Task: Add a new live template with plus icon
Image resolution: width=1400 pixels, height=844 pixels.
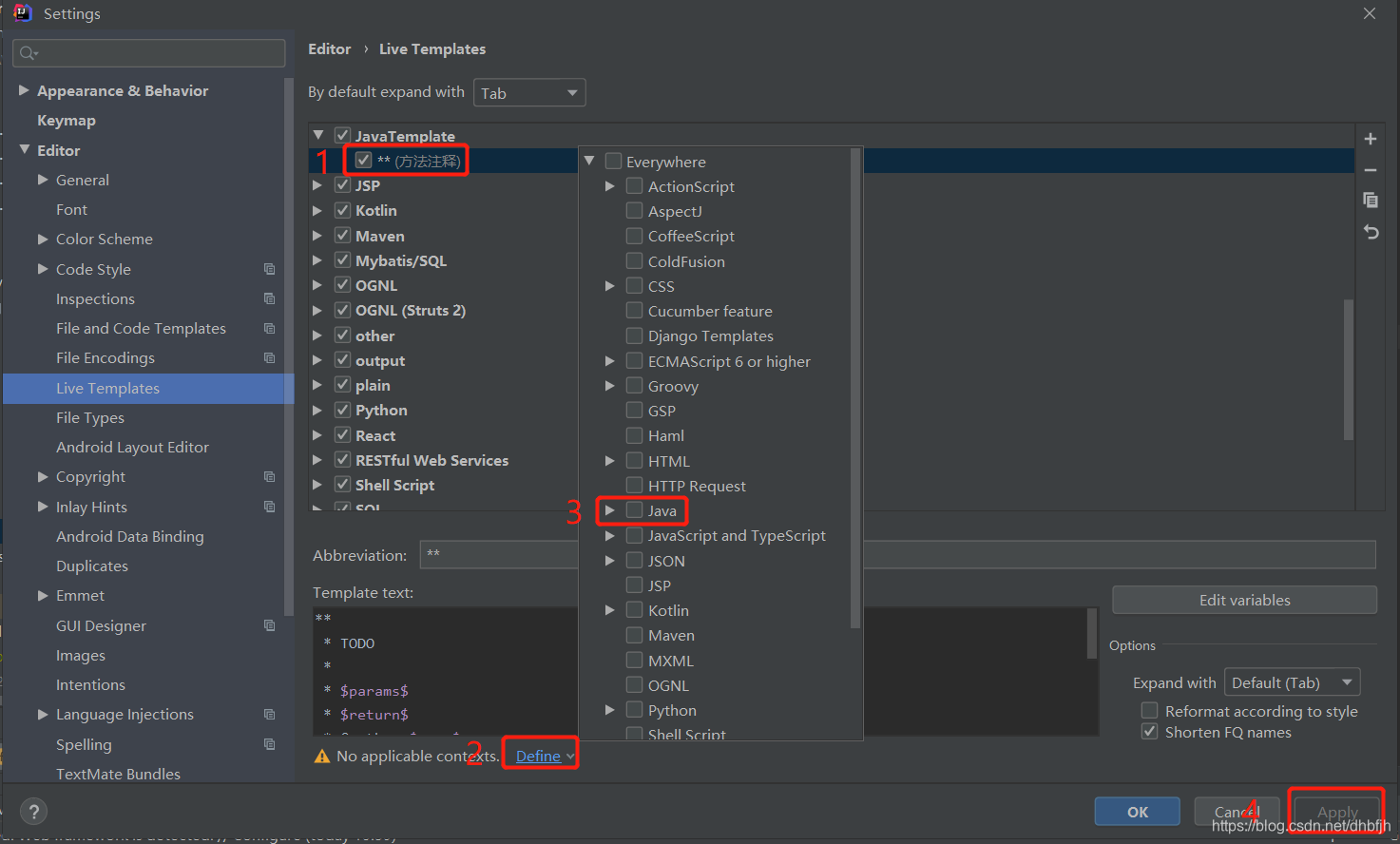Action: click(x=1371, y=139)
